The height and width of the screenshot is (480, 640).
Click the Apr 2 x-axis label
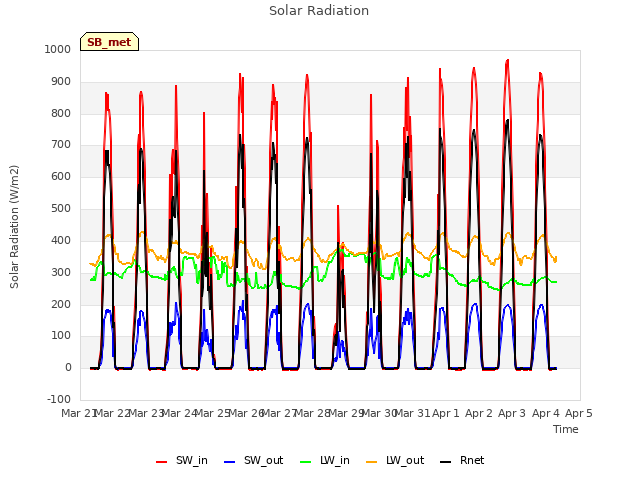pos(479,413)
